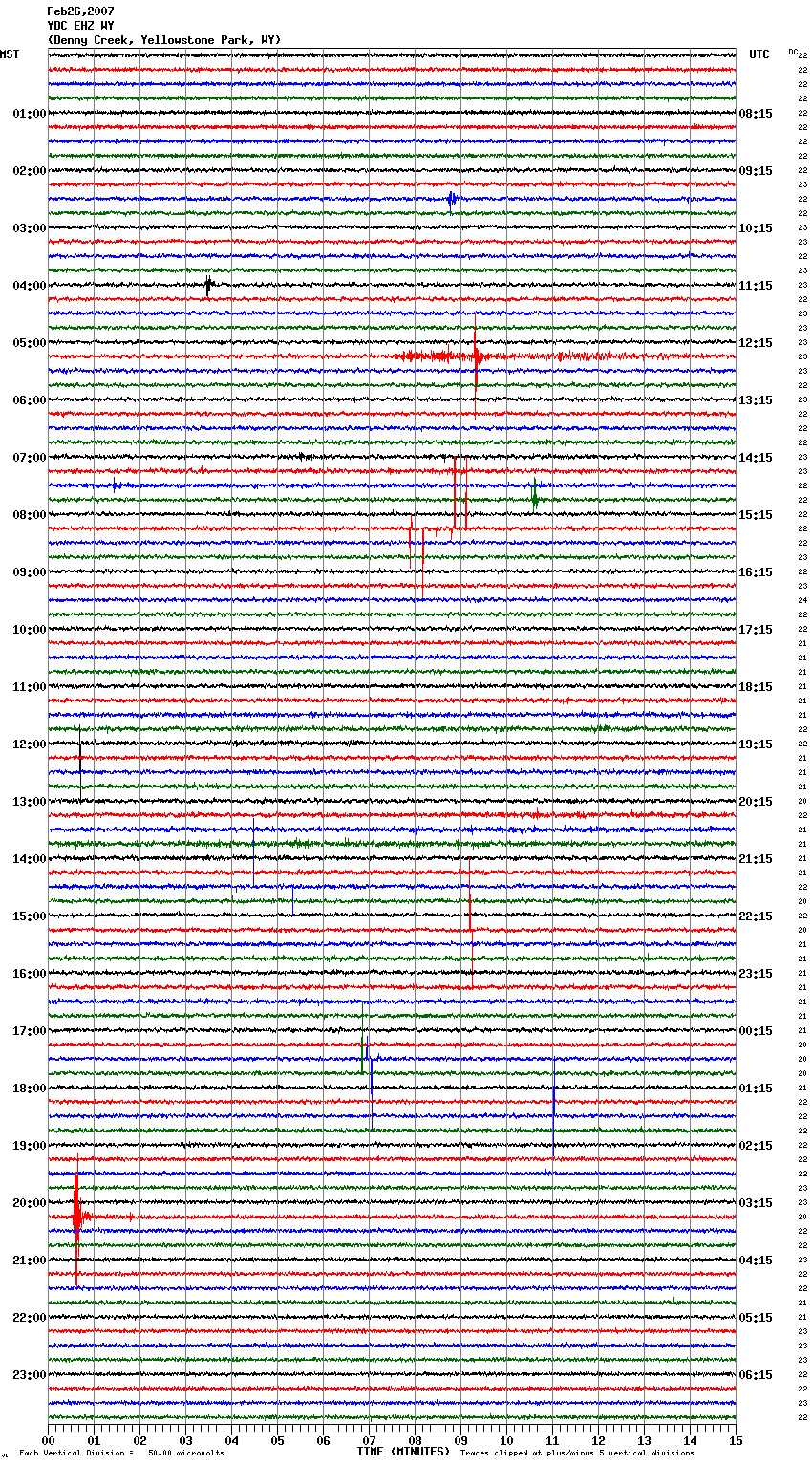Click minute tick label 07 on x-axis
The height and width of the screenshot is (1466, 812).
pos(369,1440)
